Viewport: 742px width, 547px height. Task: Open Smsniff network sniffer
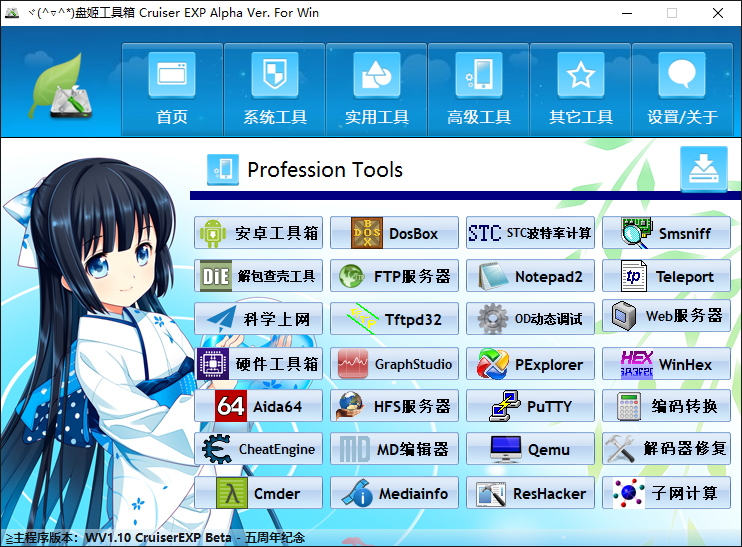pyautogui.click(x=666, y=234)
